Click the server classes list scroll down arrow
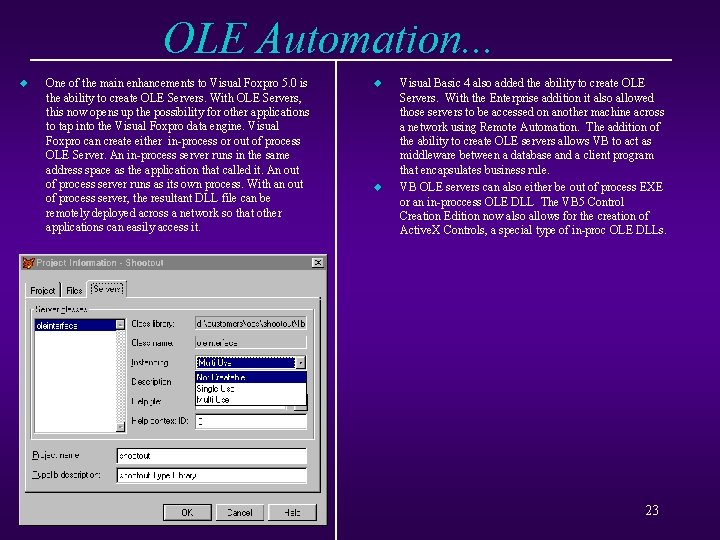 pyautogui.click(x=120, y=427)
